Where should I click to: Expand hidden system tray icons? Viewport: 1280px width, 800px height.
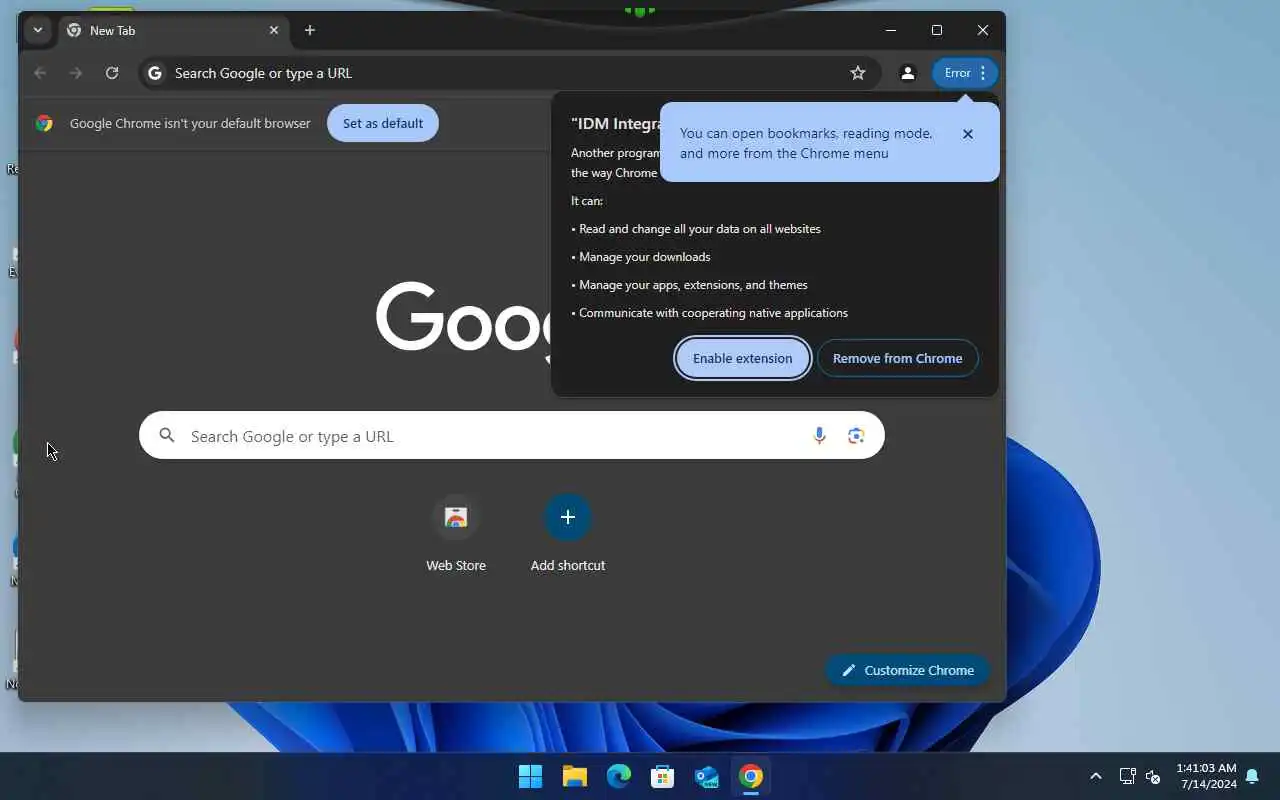(1096, 776)
